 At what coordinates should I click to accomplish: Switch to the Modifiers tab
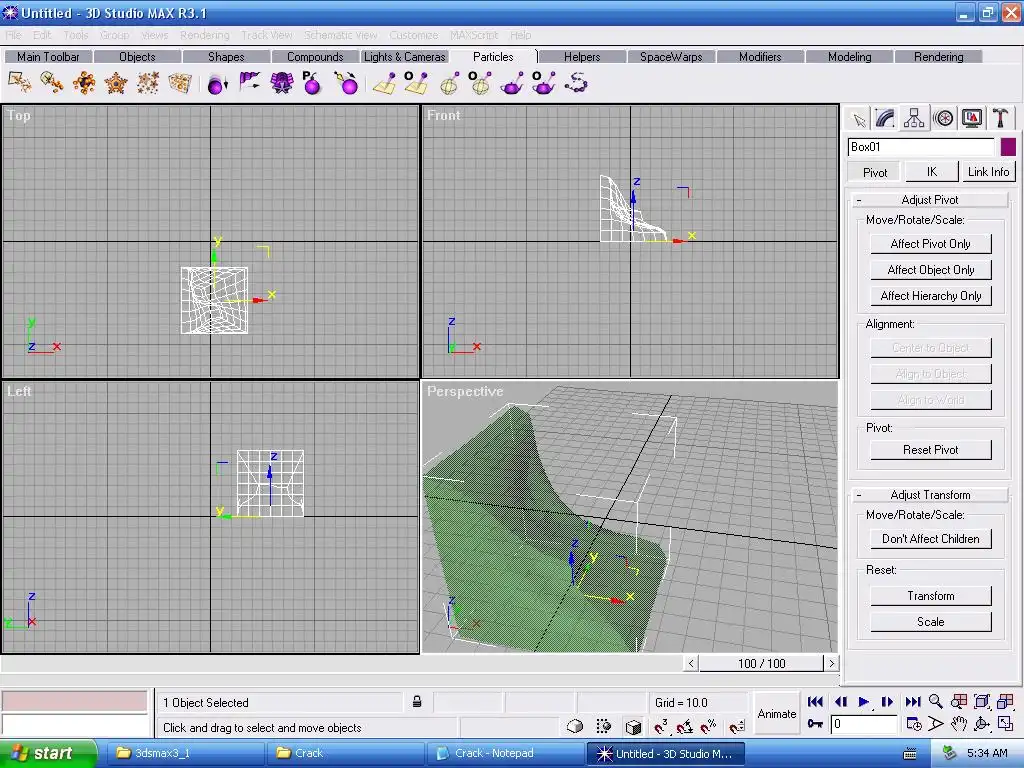tap(760, 57)
